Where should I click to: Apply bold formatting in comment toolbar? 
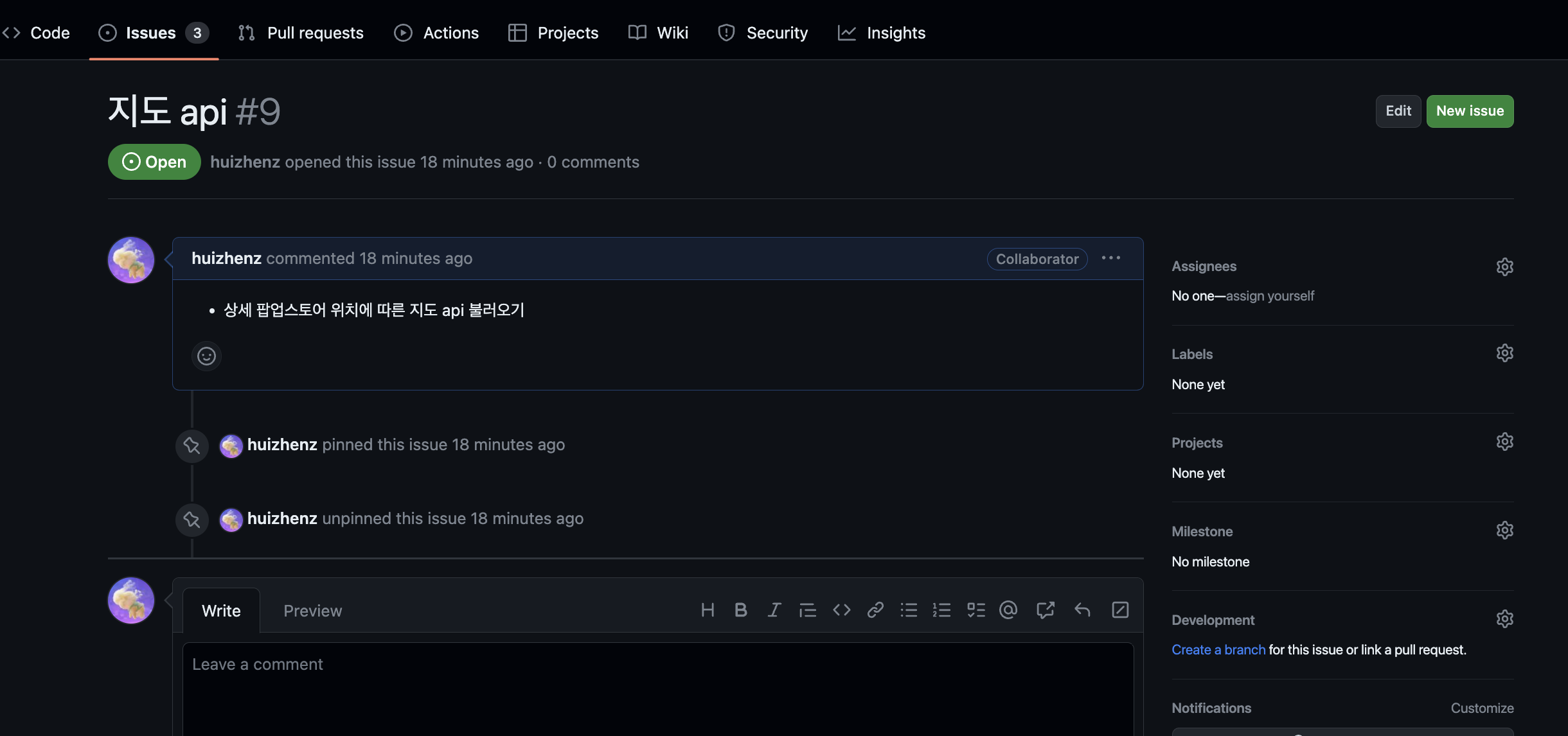(x=742, y=610)
